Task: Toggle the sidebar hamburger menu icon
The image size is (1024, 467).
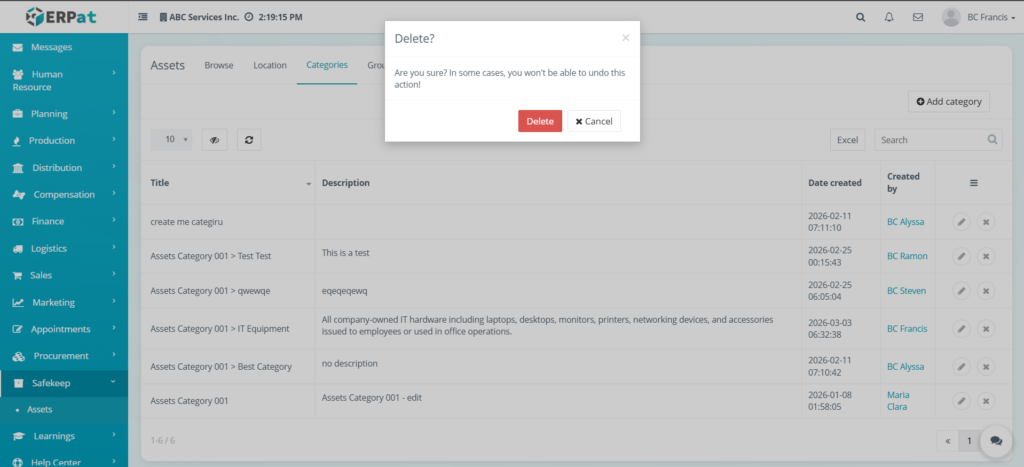Action: tap(142, 17)
